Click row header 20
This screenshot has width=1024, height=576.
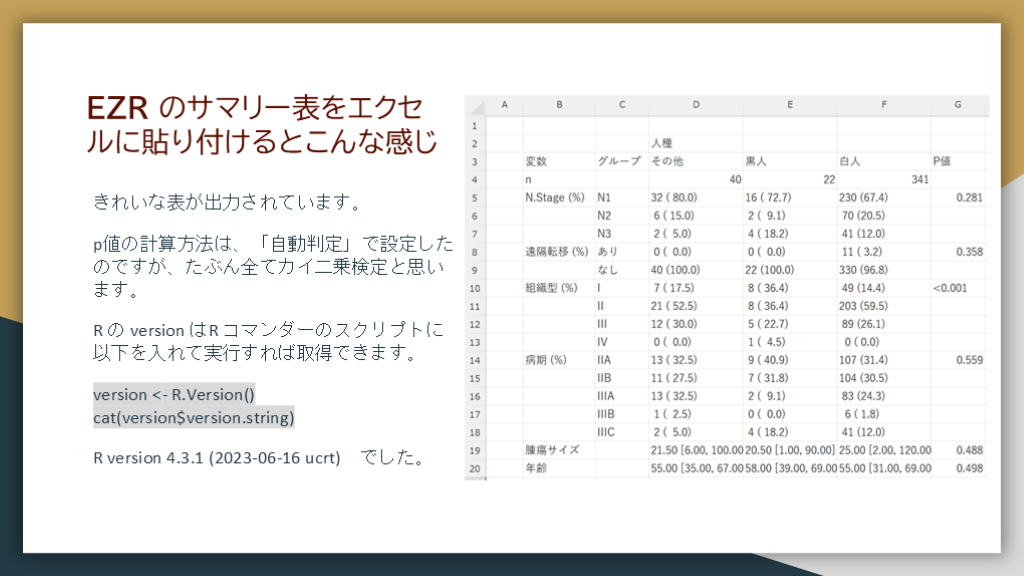click(x=474, y=468)
